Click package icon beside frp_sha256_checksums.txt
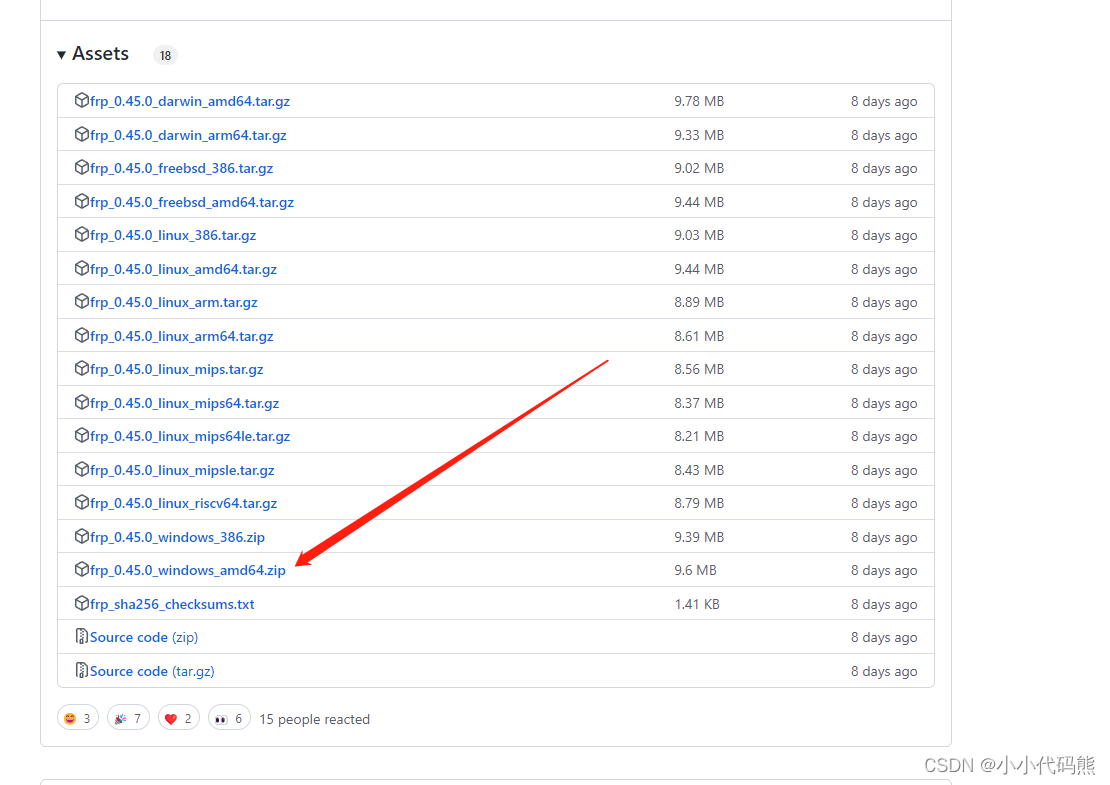The image size is (1110, 785). click(82, 603)
